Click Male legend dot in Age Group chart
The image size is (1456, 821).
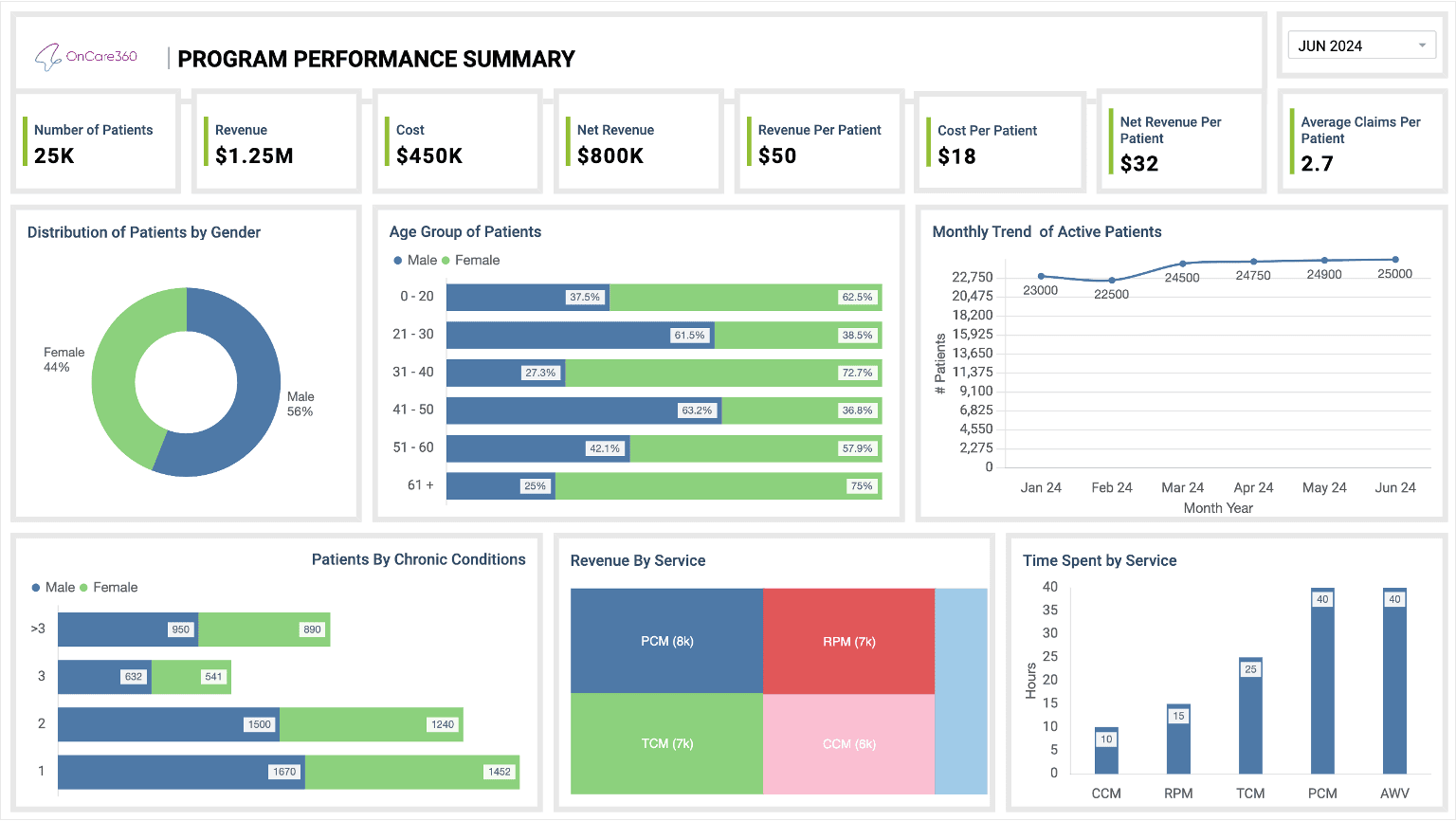(x=398, y=261)
